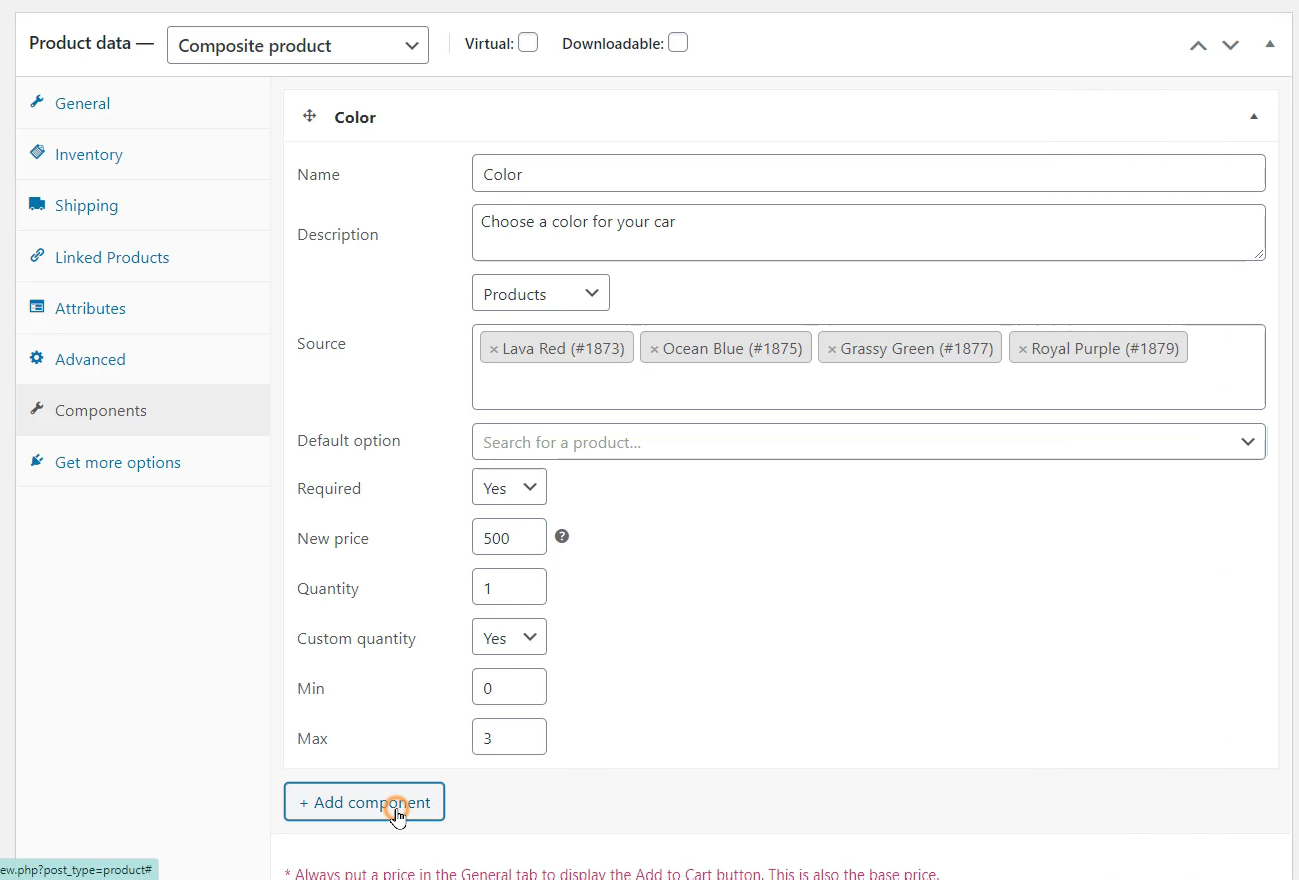Click the Color component header title
The height and width of the screenshot is (880, 1299).
[x=355, y=117]
